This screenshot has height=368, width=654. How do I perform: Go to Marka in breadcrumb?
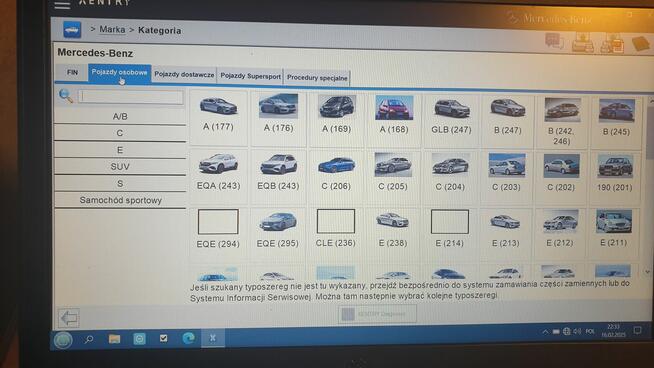112,30
